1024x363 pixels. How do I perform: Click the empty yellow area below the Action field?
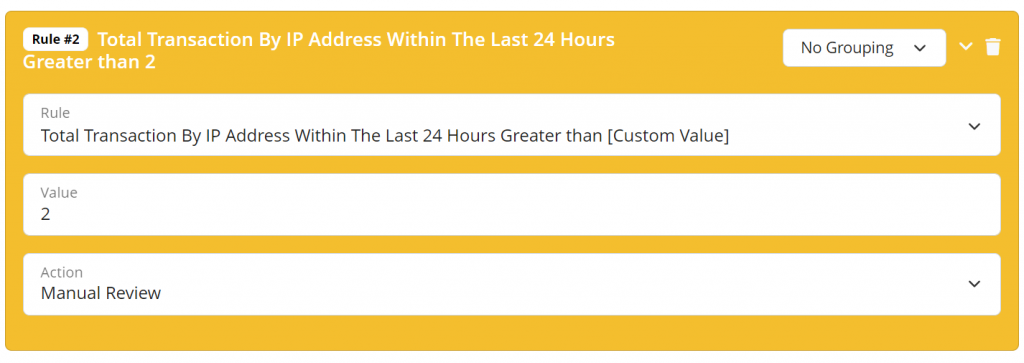(511, 333)
